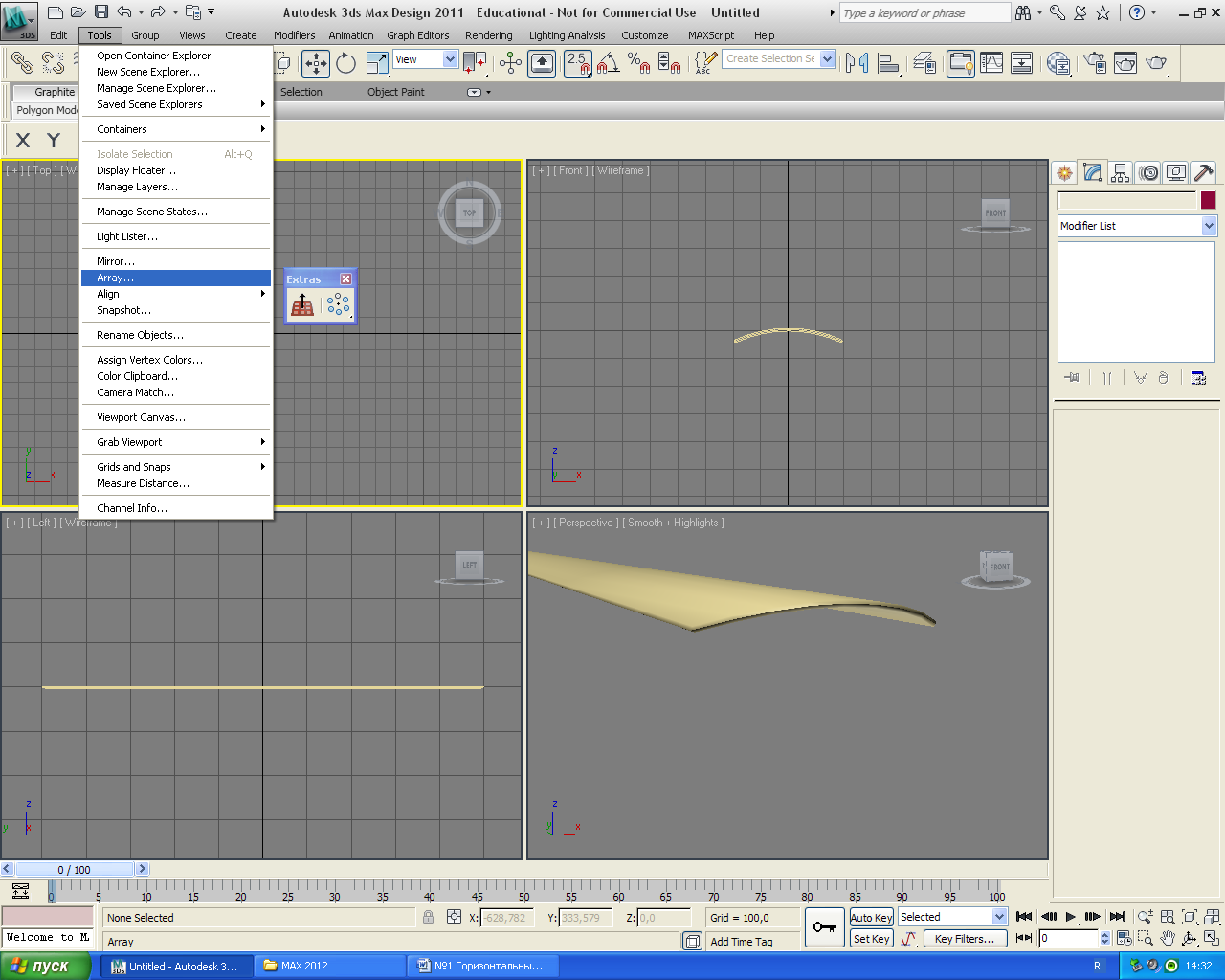Open the Schematic View icon
The width and height of the screenshot is (1225, 980).
(x=1022, y=63)
